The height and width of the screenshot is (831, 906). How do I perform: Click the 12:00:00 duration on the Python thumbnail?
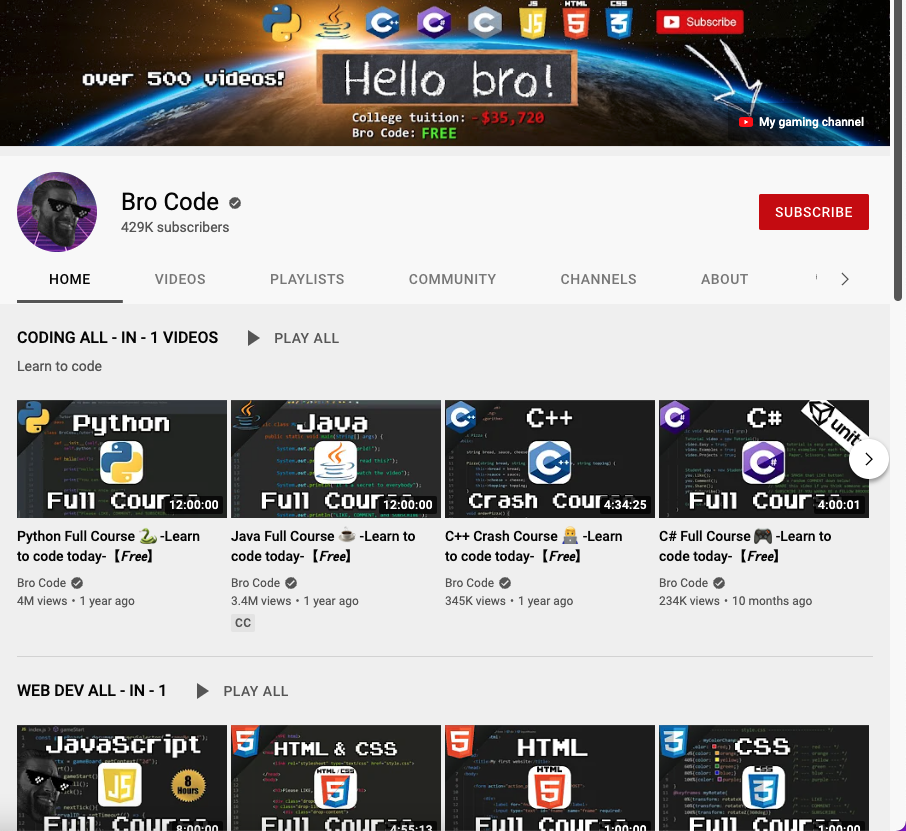(x=194, y=504)
